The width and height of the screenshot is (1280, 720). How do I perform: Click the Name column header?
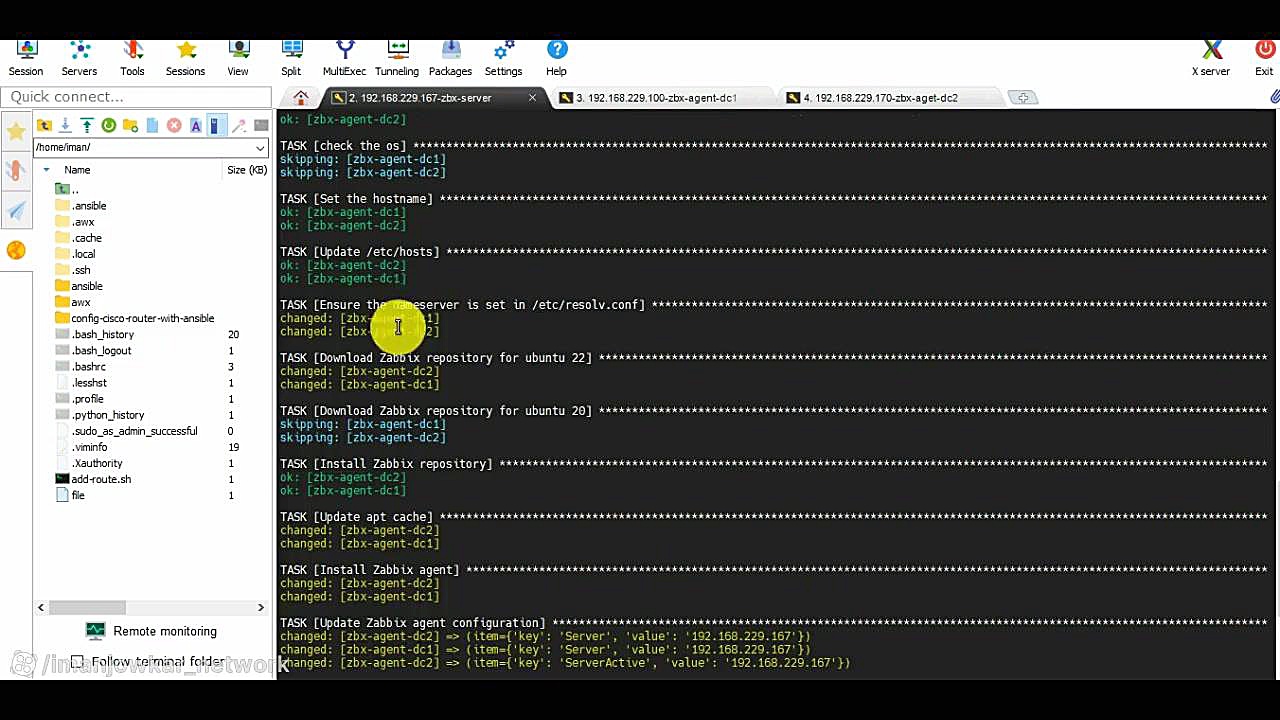(x=77, y=170)
